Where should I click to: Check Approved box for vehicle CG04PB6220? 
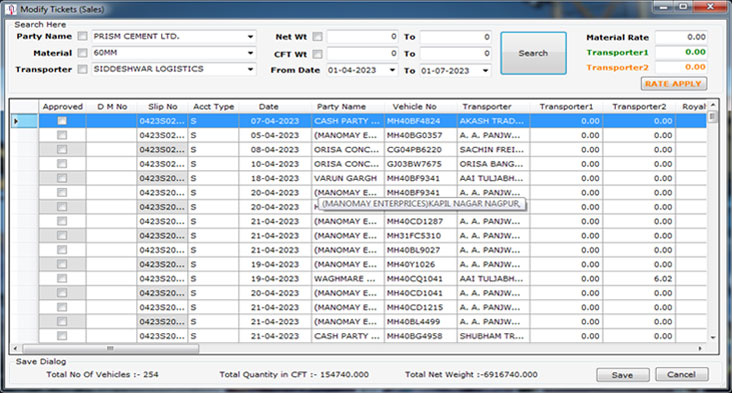tap(62, 149)
